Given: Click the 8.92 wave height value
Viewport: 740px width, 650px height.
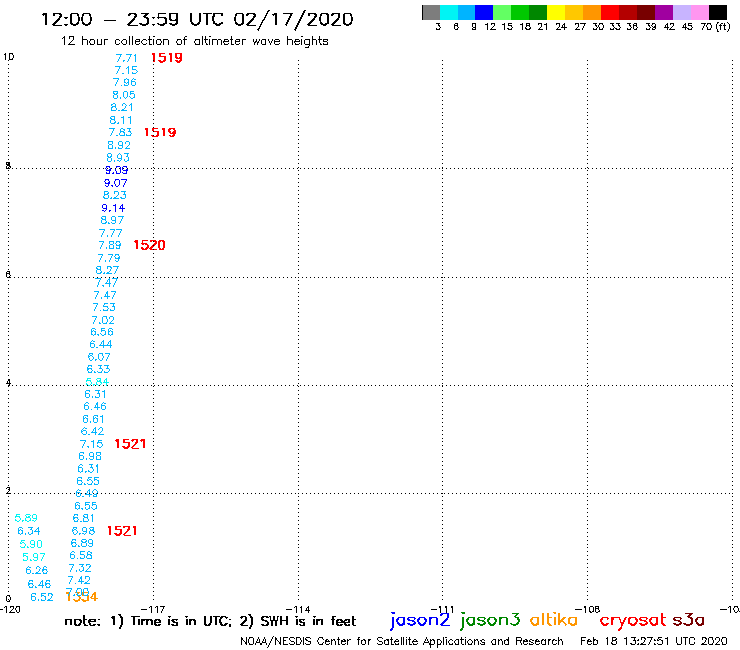Looking at the screenshot, I should [x=119, y=145].
